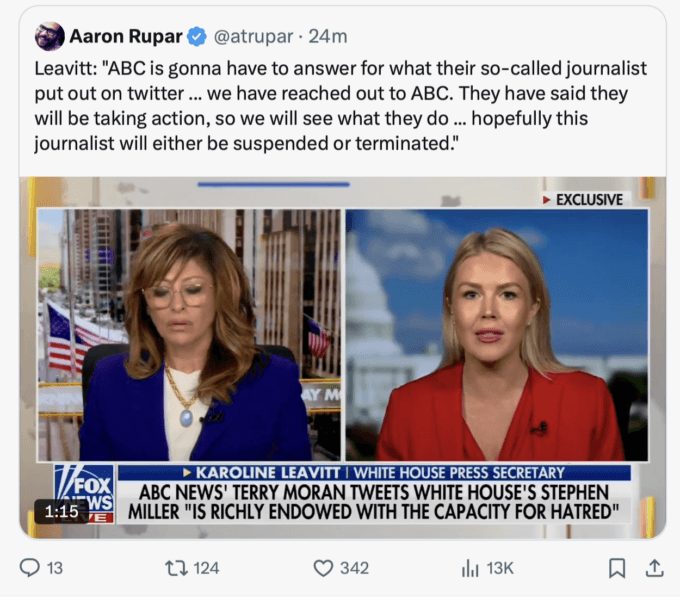Screen dimensions: 680x604
Task: Bookmark this tweet with the bookmark icon
Action: [x=617, y=568]
